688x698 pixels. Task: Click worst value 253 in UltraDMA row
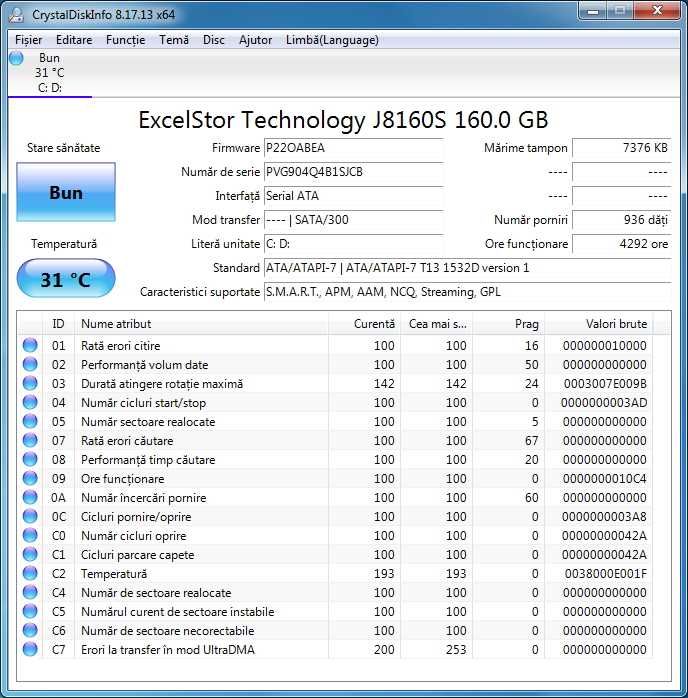[x=456, y=649]
